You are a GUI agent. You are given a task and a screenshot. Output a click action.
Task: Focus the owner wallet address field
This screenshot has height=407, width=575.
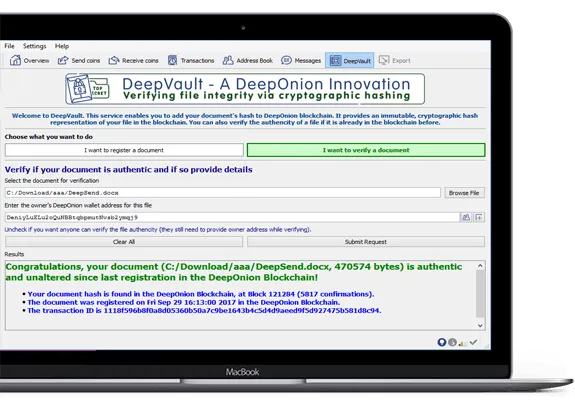(232, 217)
